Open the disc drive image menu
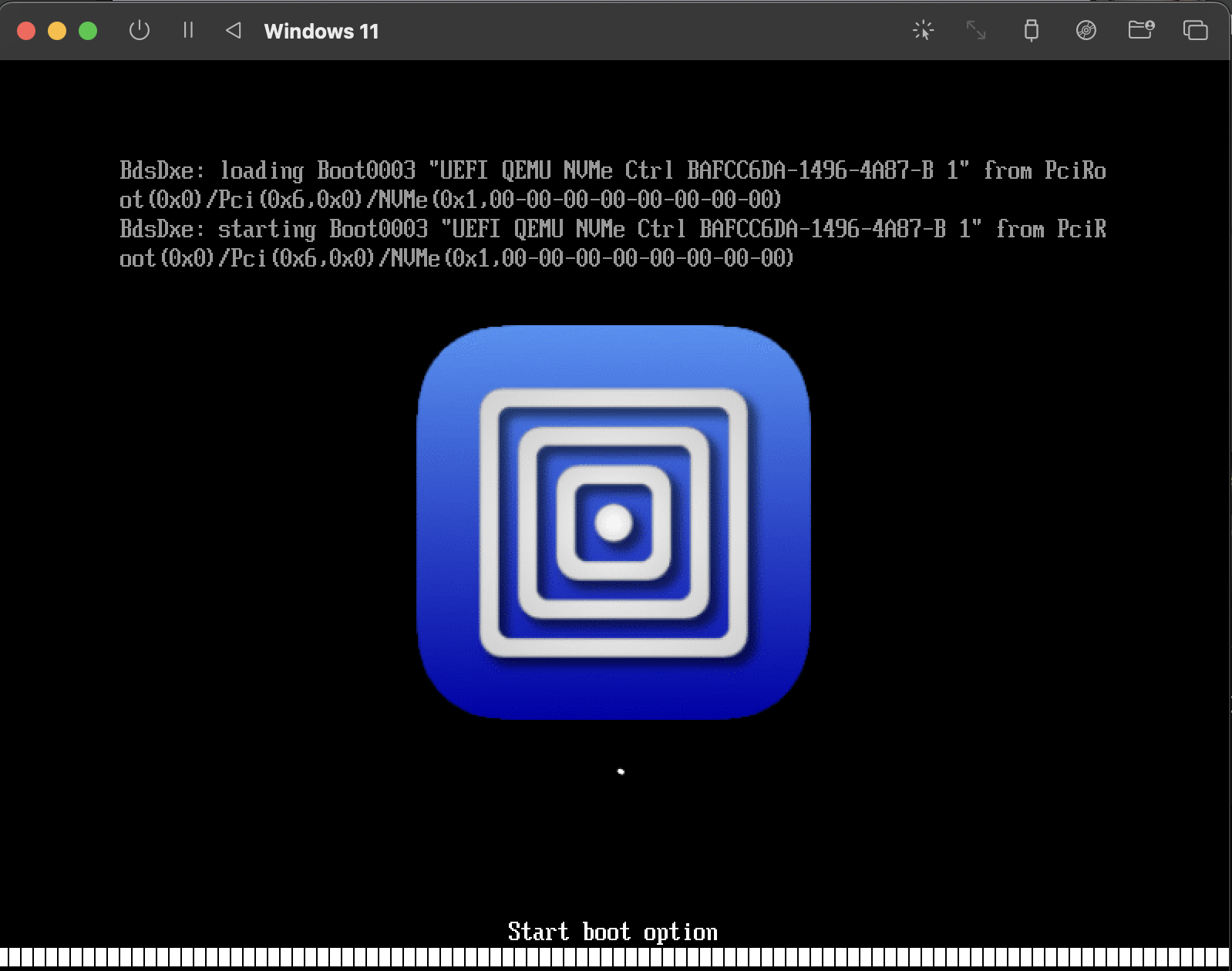Viewport: 1232px width, 971px height. tap(1086, 31)
